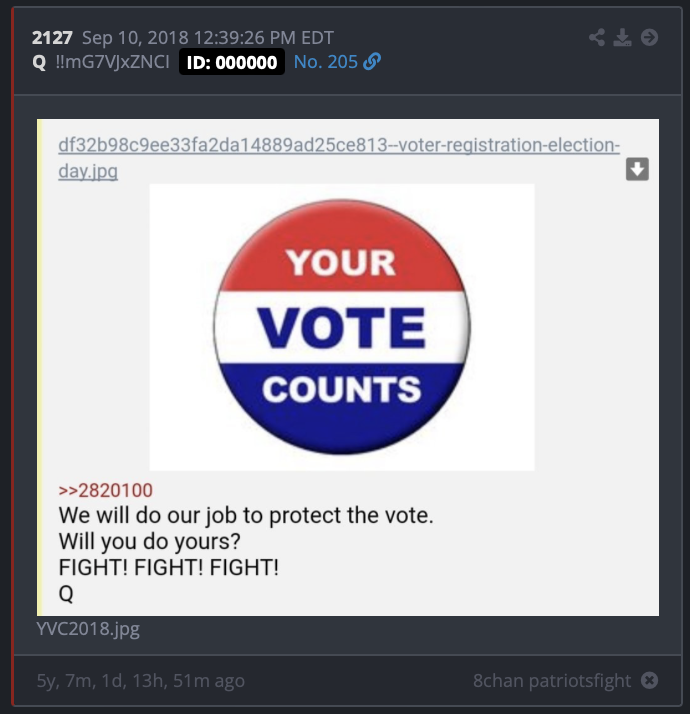
Task: Follow the >>2820100 reply reference
Action: point(106,490)
